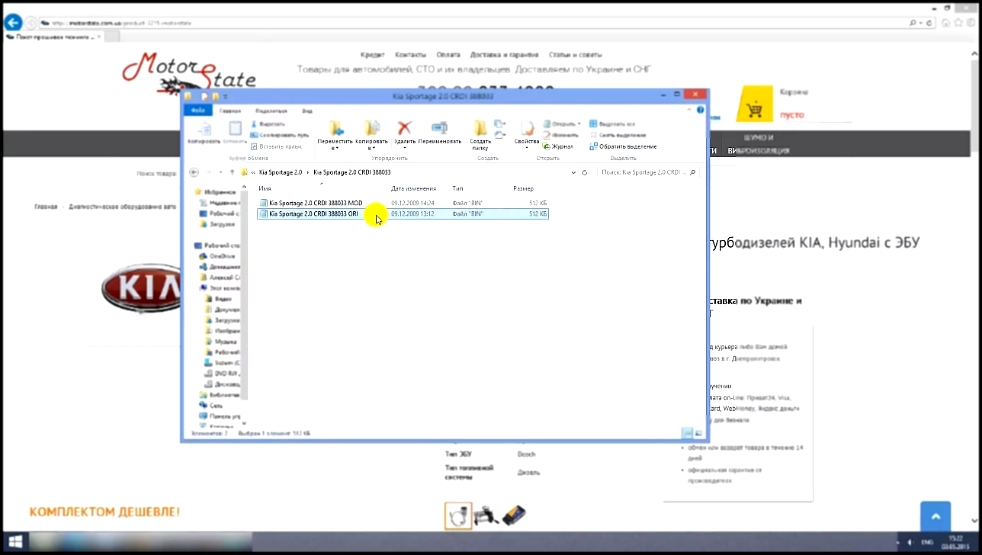The width and height of the screenshot is (982, 555).
Task: Select the blue adapter product thumbnail
Action: tap(514, 516)
